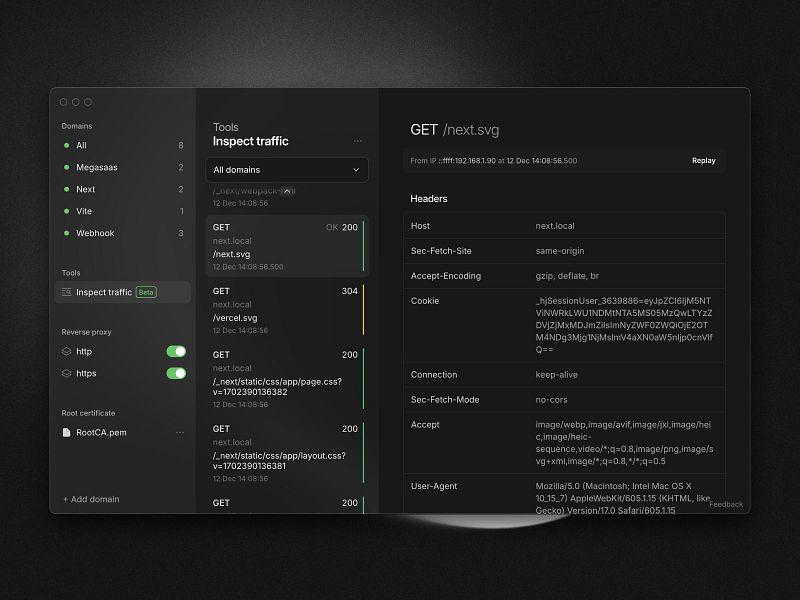
Task: Click the All domains count 8
Action: (181, 145)
